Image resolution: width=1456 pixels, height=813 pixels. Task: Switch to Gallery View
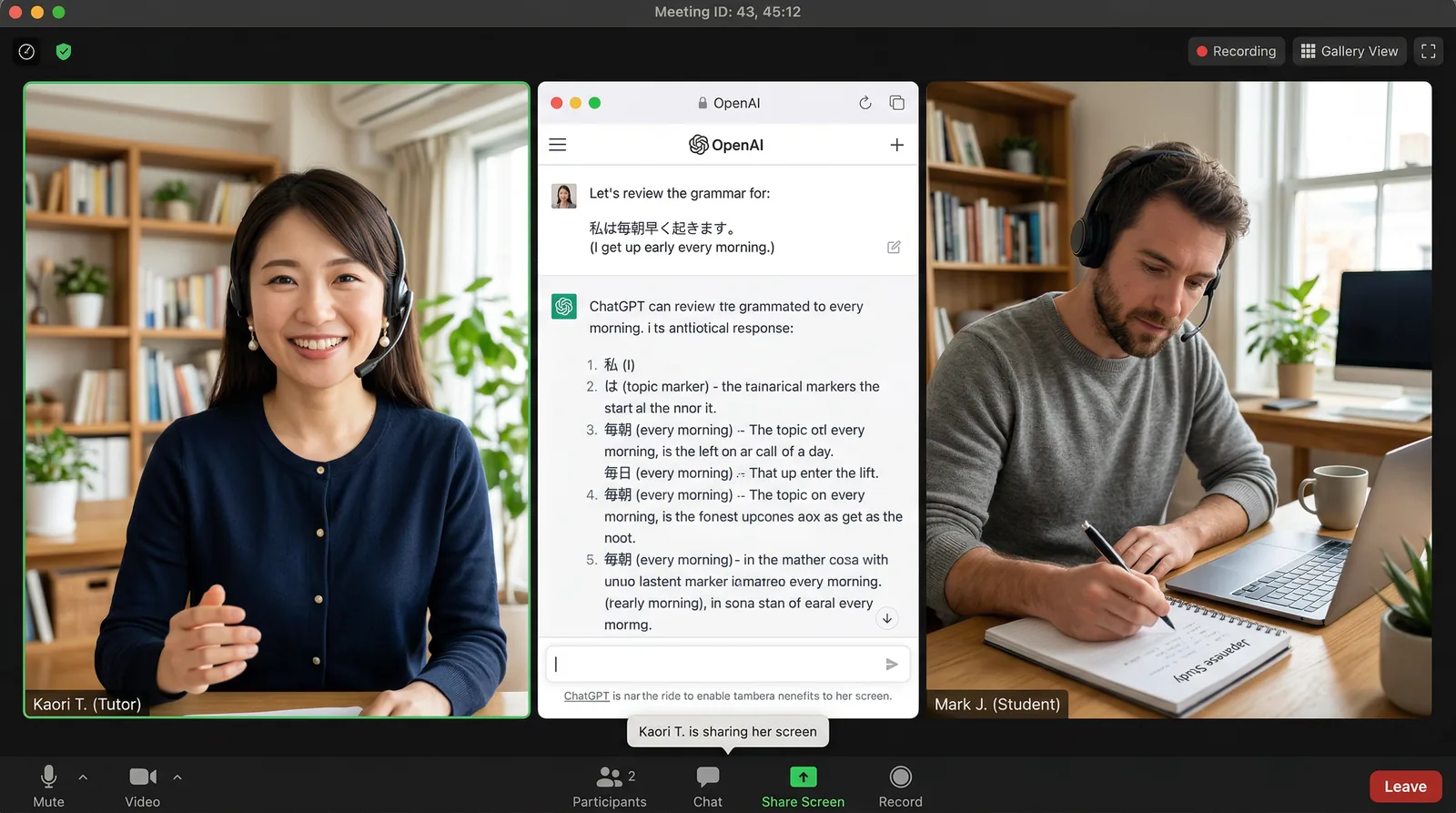click(x=1350, y=52)
